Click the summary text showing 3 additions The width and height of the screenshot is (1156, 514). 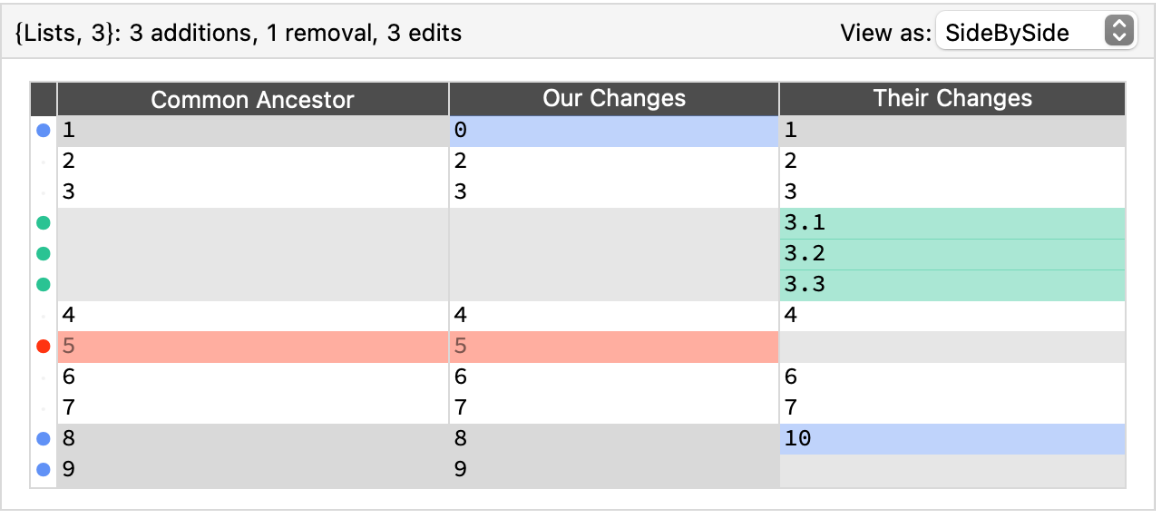tap(238, 33)
